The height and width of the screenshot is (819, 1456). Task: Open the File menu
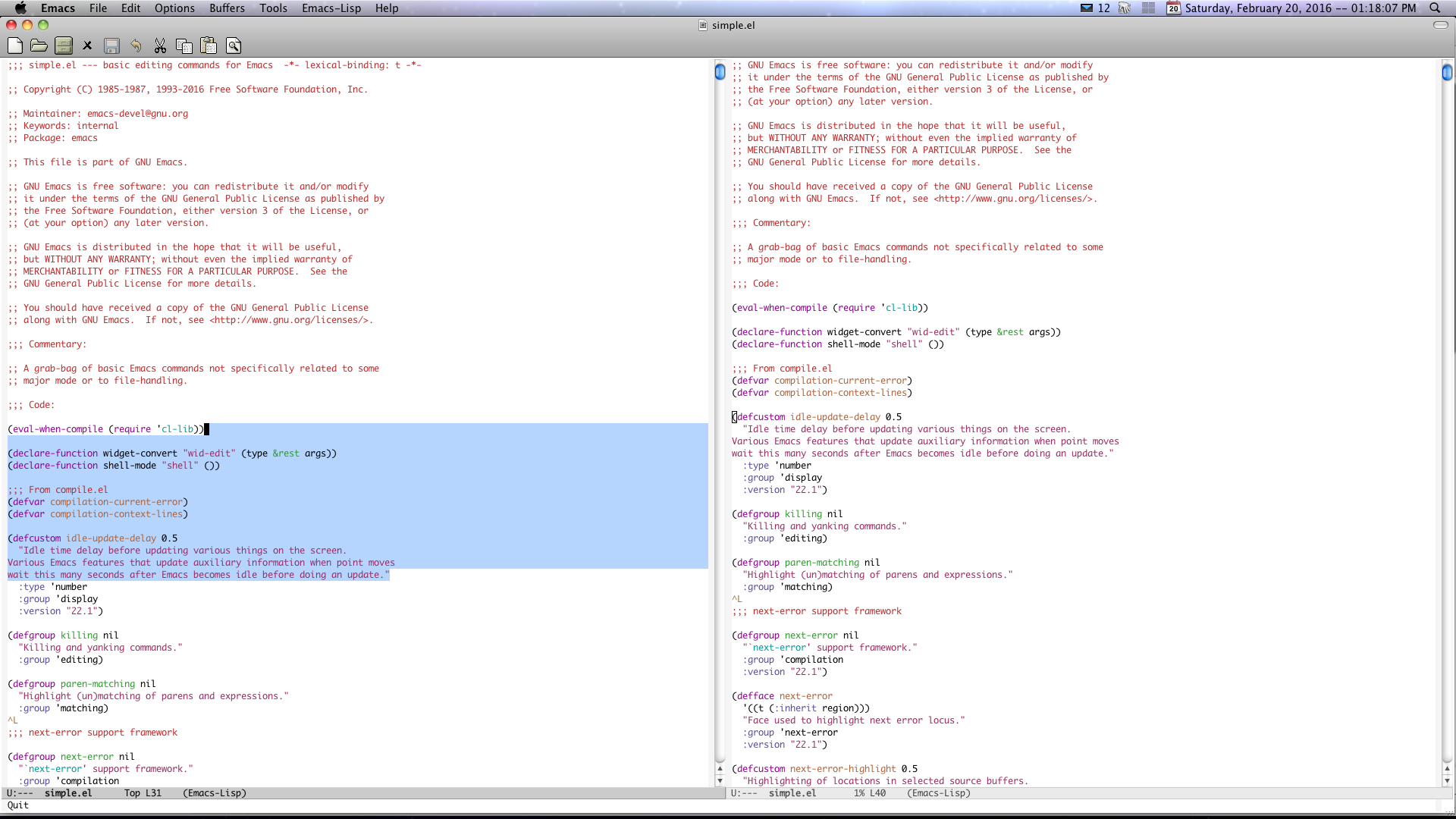tap(98, 8)
